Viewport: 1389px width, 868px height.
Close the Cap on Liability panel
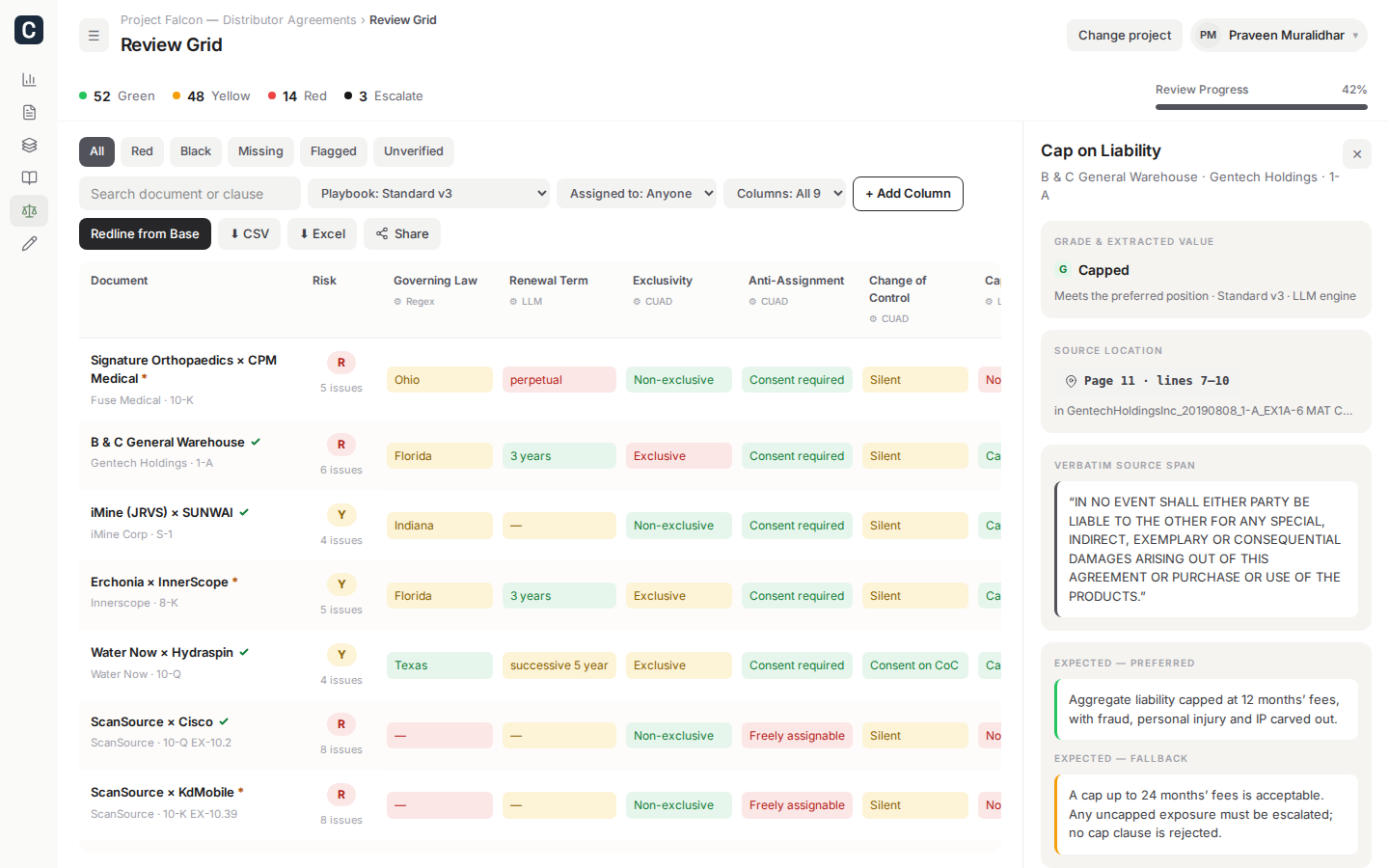tap(1357, 154)
